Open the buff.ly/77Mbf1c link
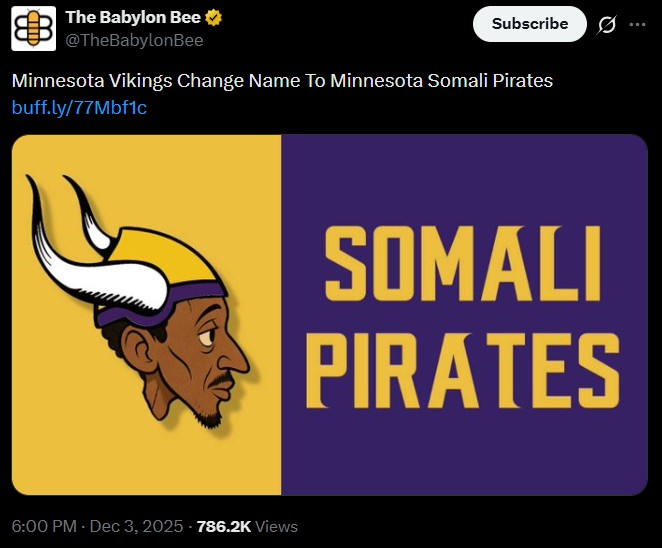The height and width of the screenshot is (548, 662). [79, 107]
